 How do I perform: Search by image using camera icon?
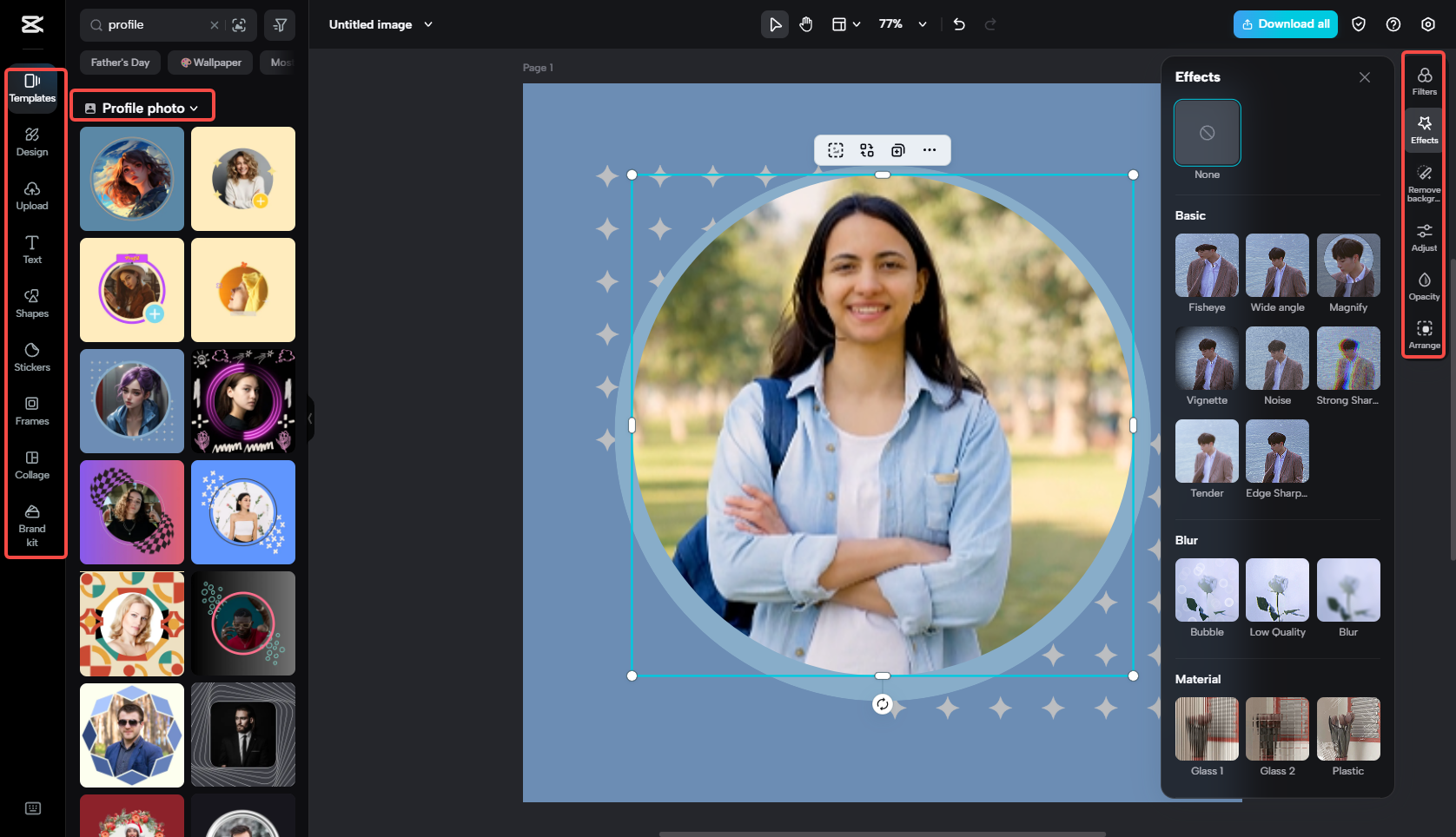(x=239, y=25)
